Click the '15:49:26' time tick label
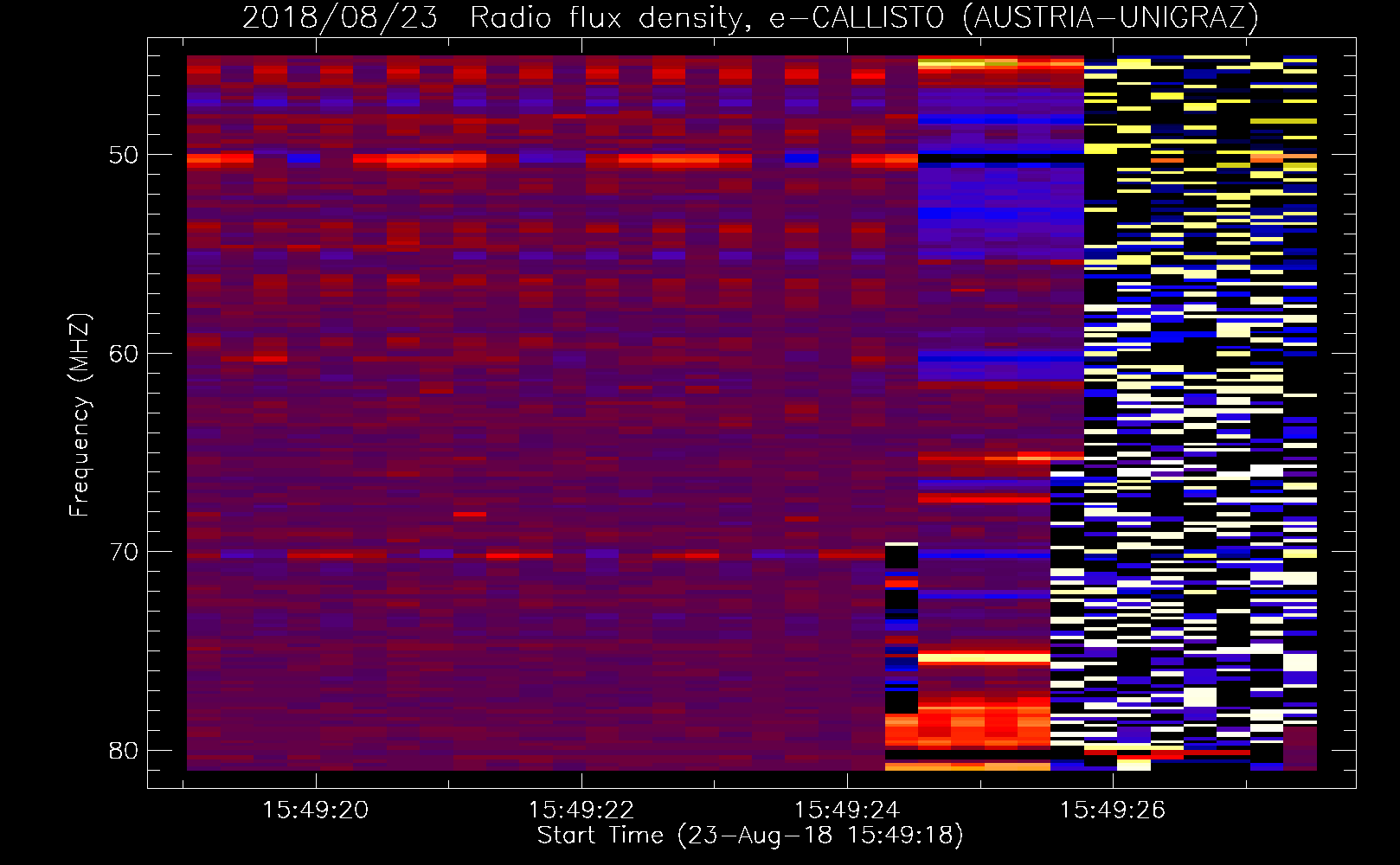The image size is (1400, 865). [1113, 811]
